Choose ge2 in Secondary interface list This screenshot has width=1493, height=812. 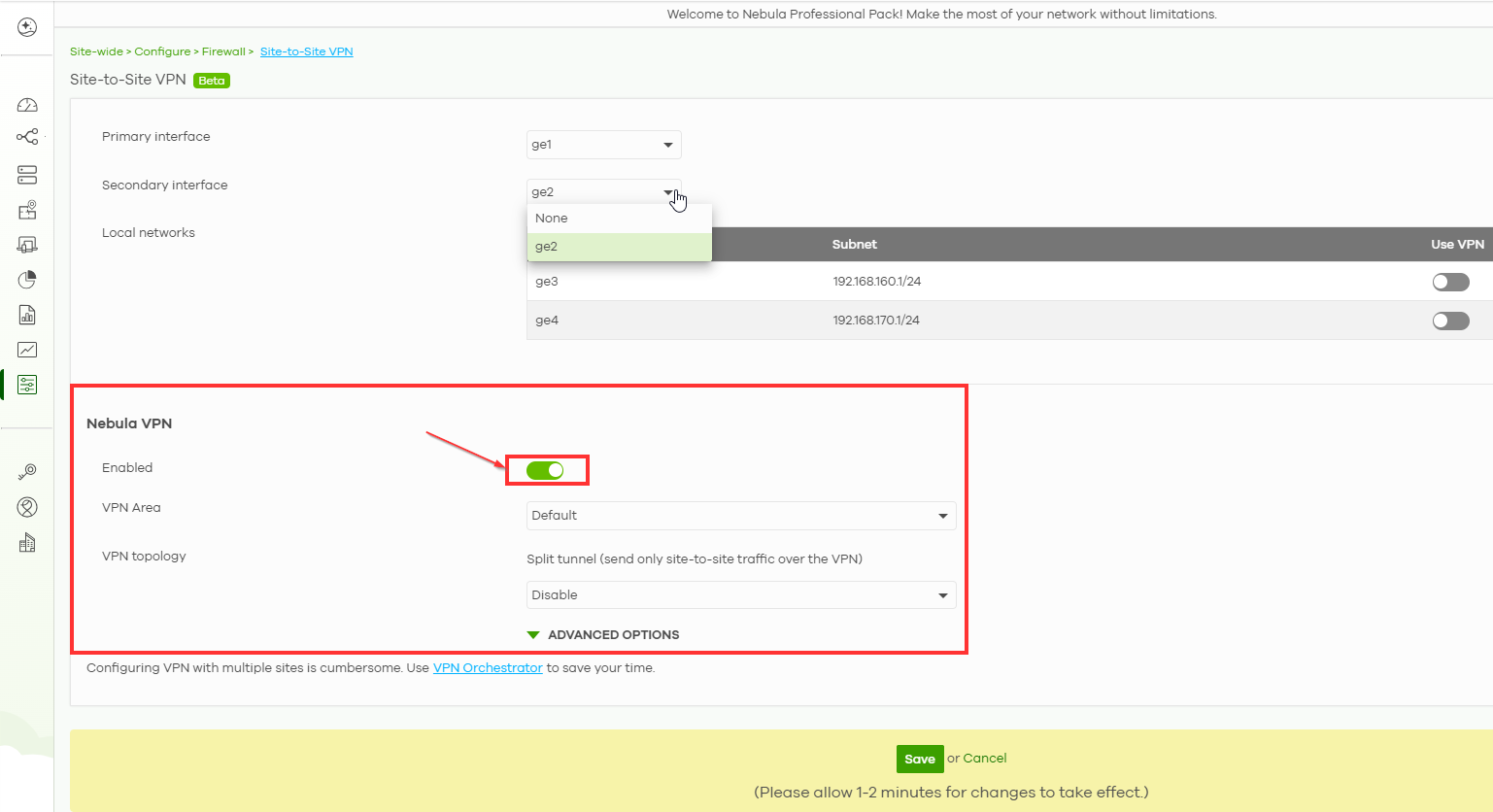tap(619, 247)
